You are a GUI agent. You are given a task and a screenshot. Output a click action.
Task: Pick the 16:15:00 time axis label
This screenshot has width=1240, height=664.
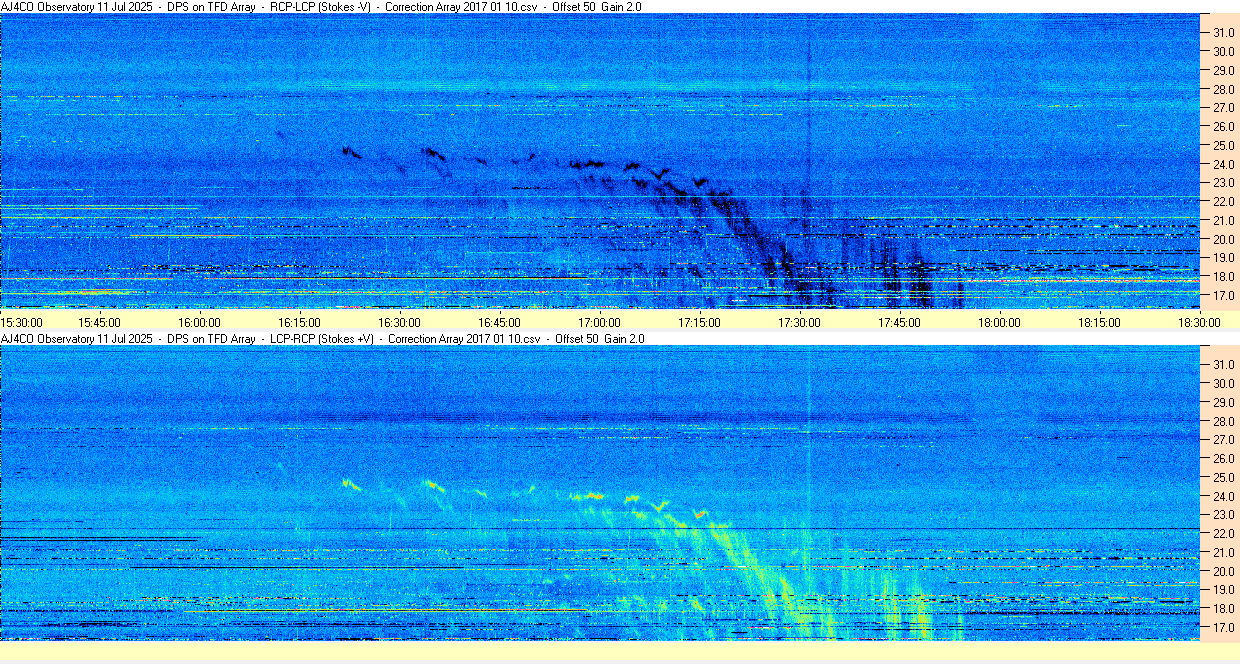[299, 322]
